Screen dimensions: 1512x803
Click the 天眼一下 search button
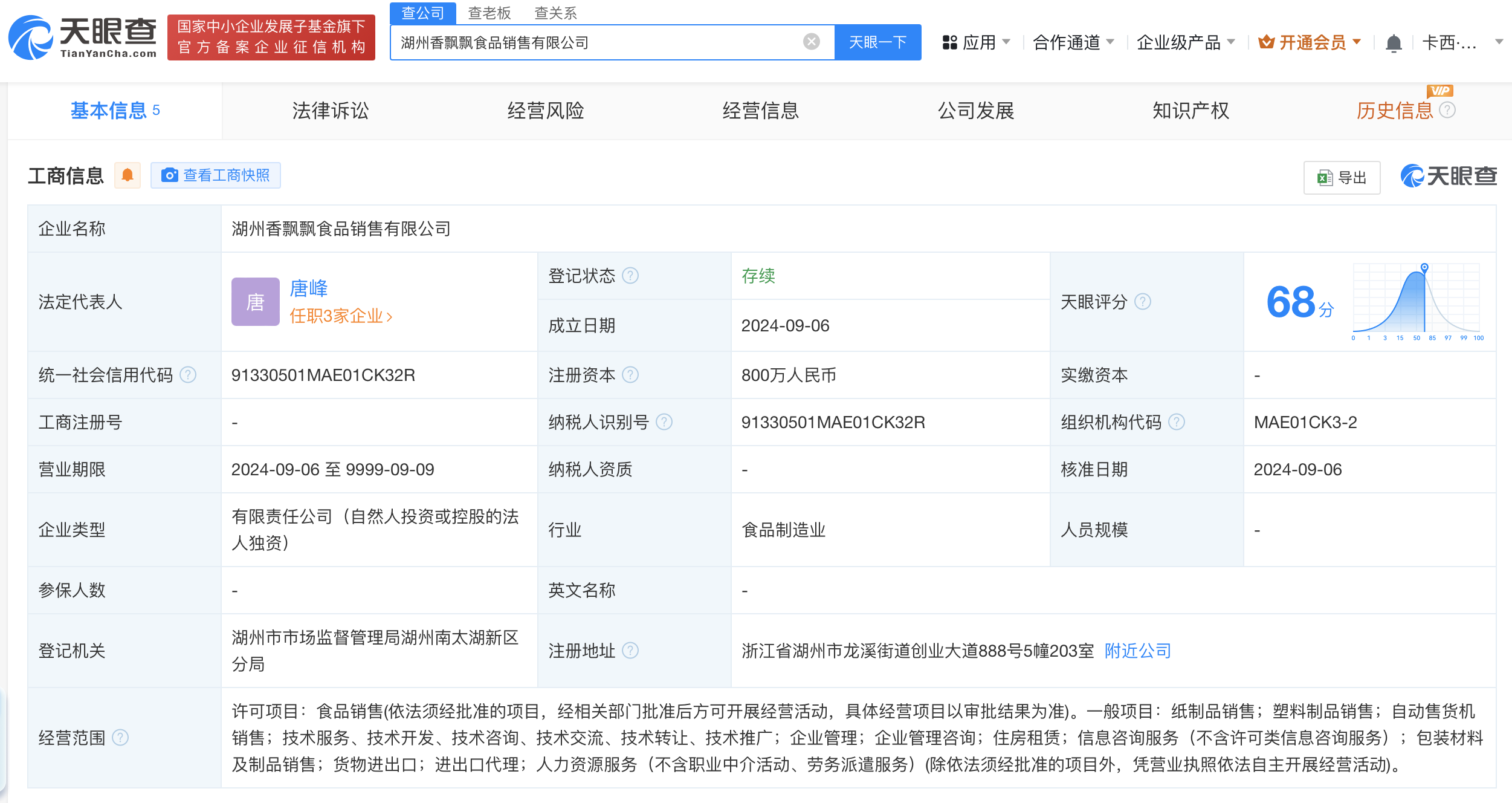click(x=877, y=42)
